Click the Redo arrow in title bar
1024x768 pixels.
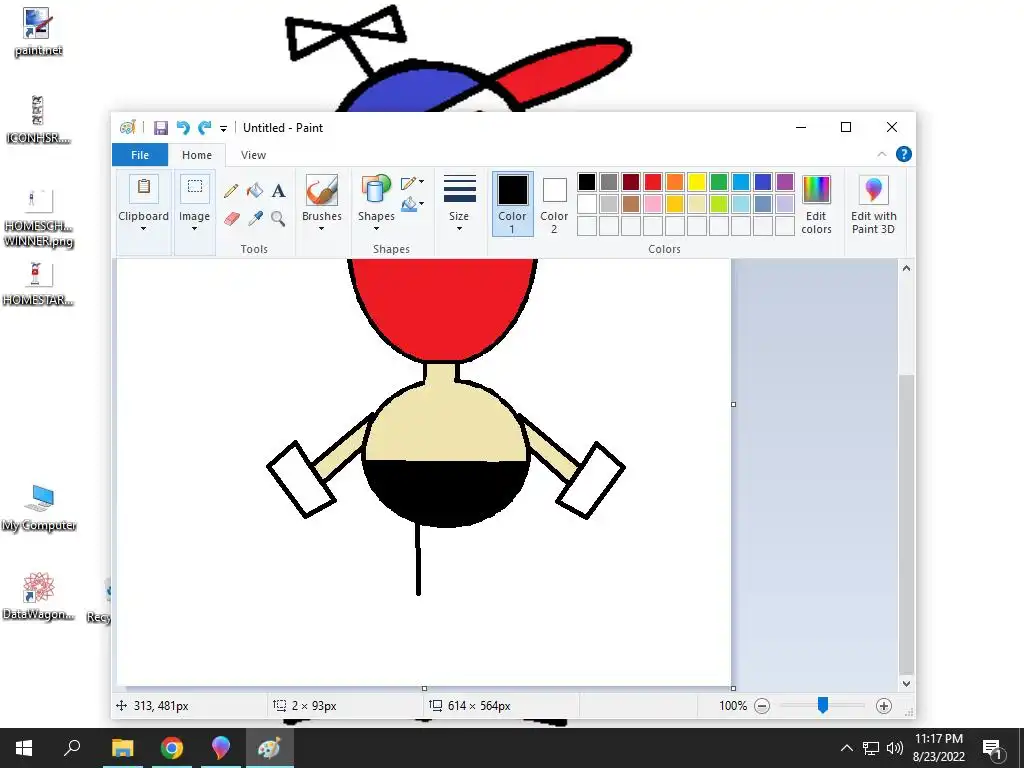[x=205, y=127]
